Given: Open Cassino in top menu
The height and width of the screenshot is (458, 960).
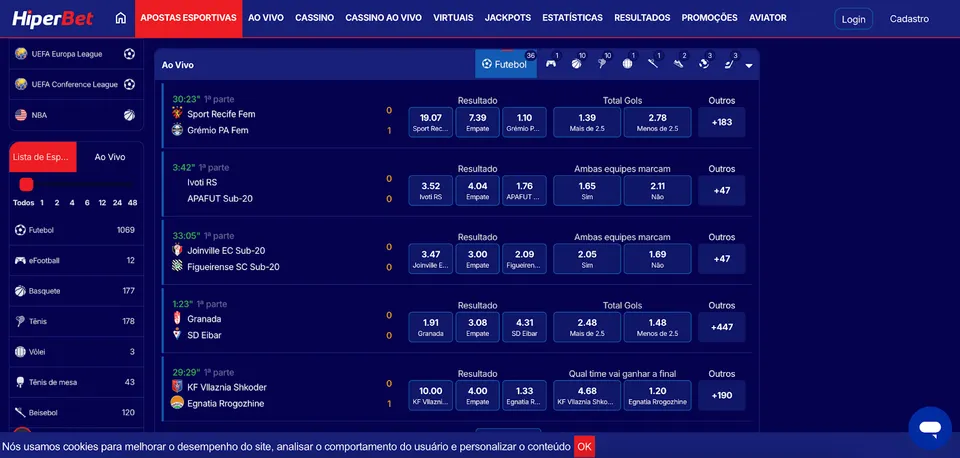Looking at the screenshot, I should [x=315, y=18].
